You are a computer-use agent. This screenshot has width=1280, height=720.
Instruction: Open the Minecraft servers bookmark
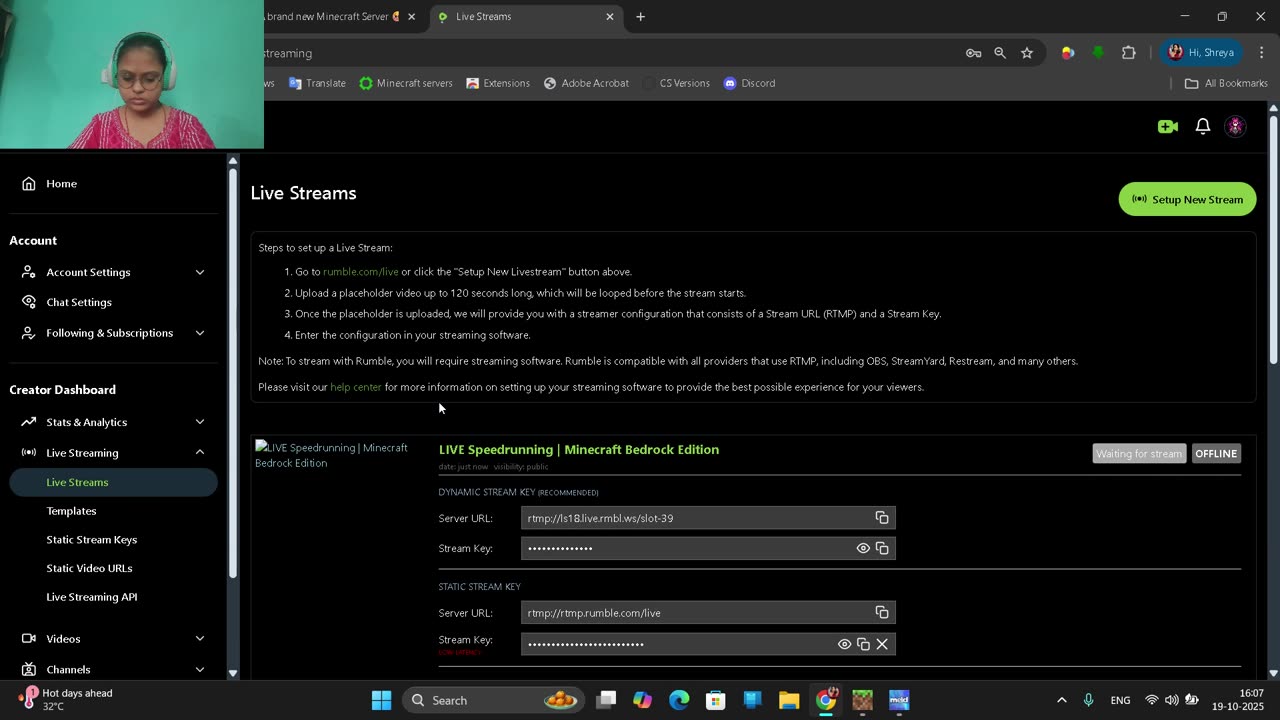click(406, 83)
